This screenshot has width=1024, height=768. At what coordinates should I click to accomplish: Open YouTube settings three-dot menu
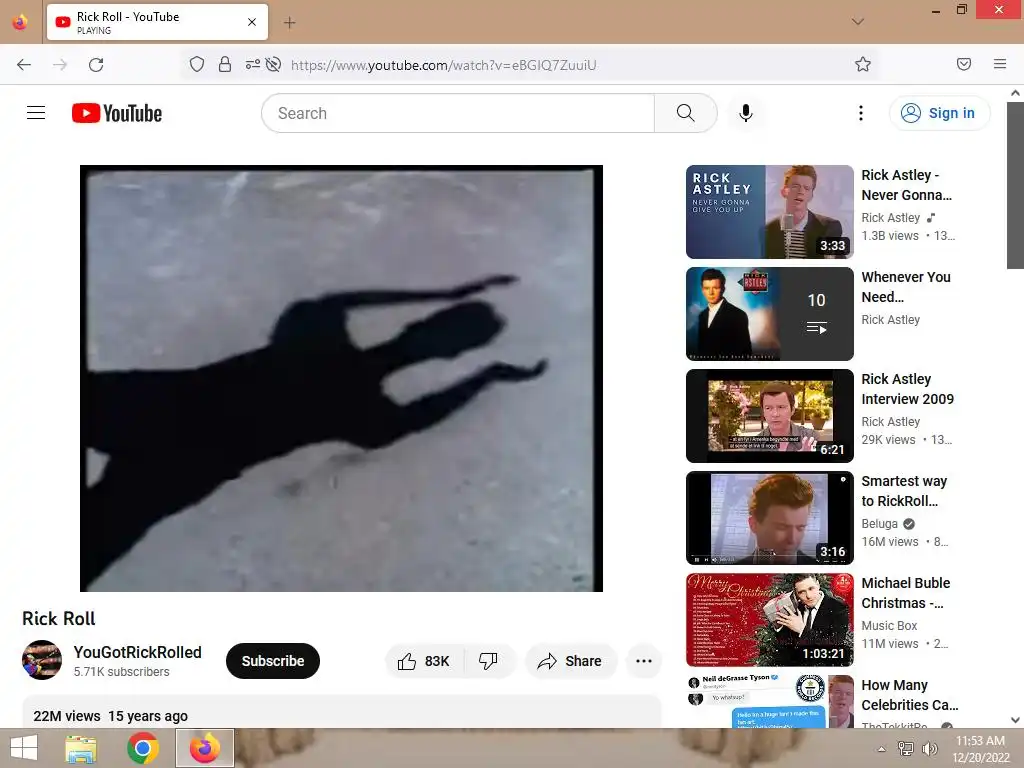click(x=860, y=113)
